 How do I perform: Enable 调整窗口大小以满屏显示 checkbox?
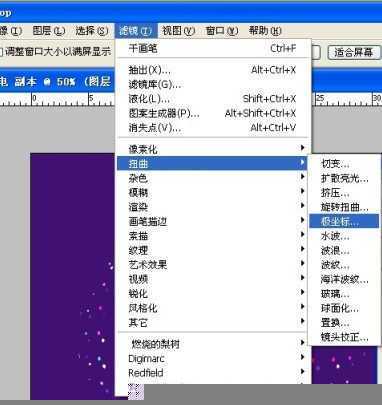coord(1,52)
